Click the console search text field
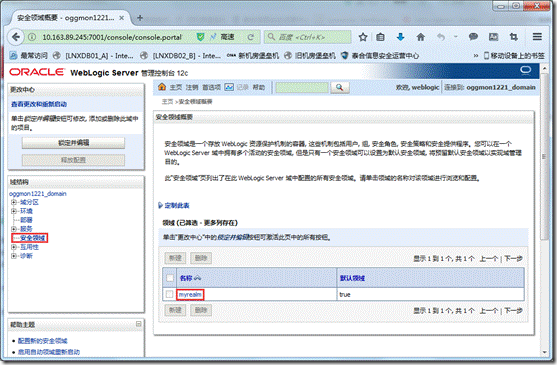 click(302, 87)
